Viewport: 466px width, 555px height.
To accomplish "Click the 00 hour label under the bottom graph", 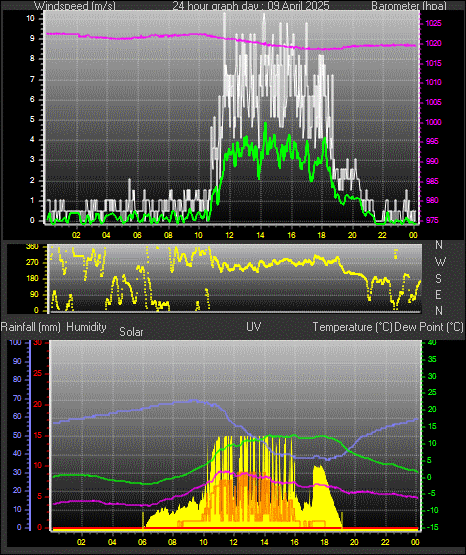I will tap(415, 542).
